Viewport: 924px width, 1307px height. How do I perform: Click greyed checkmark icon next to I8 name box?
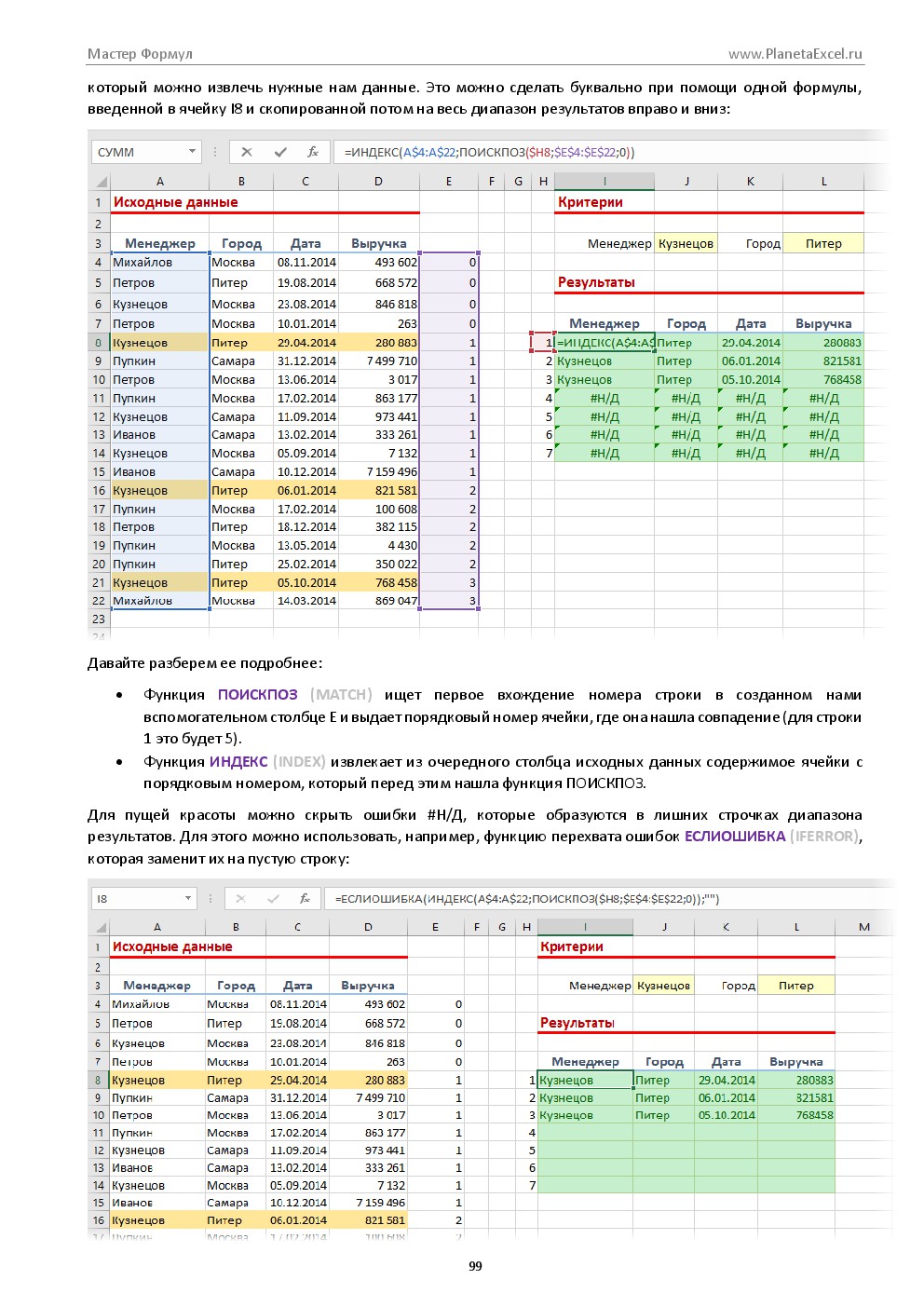point(273,899)
